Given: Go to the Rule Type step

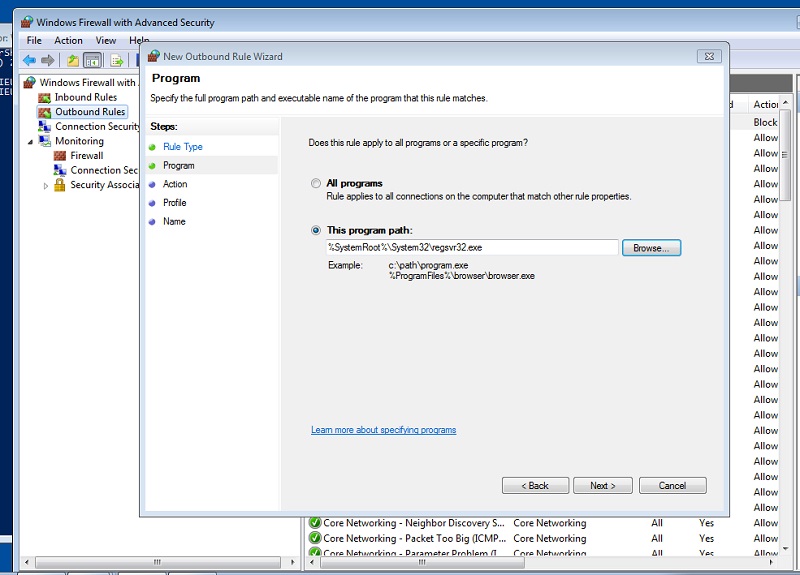Looking at the screenshot, I should pos(183,147).
